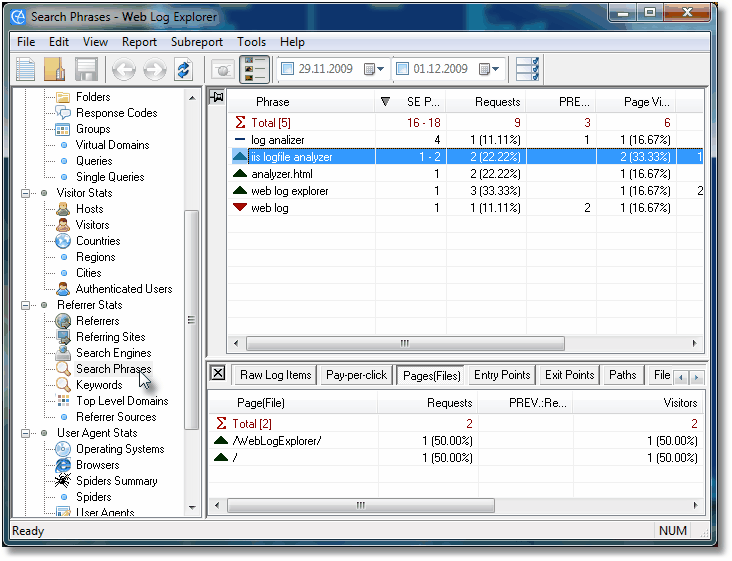Click the refresh report toolbar icon

184,70
